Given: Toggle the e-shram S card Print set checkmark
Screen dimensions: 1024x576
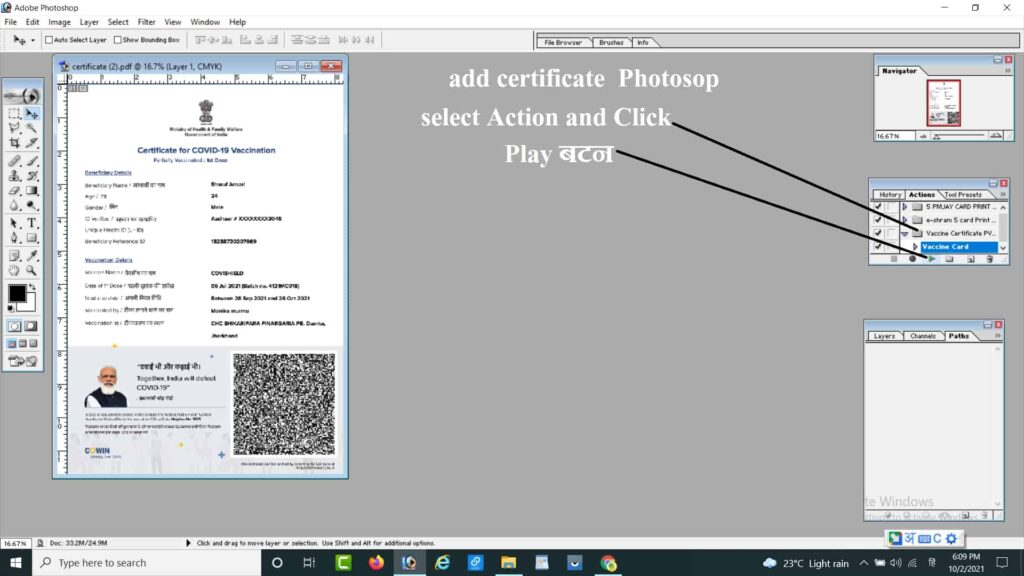Looking at the screenshot, I should click(x=878, y=220).
